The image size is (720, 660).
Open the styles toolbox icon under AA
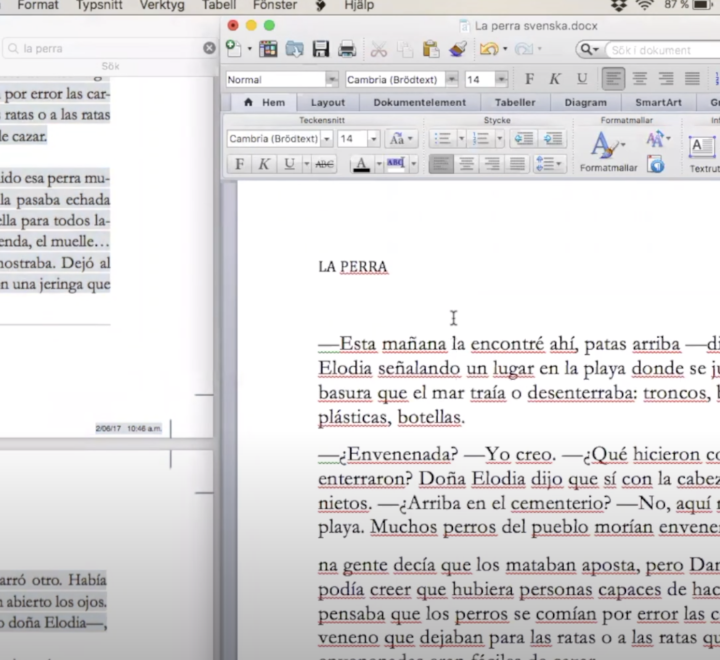[656, 164]
